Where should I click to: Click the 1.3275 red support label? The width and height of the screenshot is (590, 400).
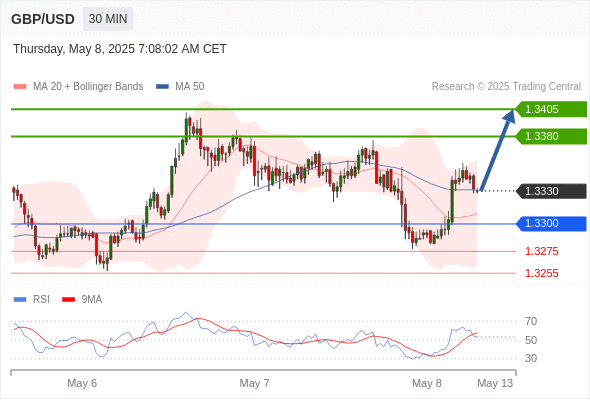pos(541,251)
